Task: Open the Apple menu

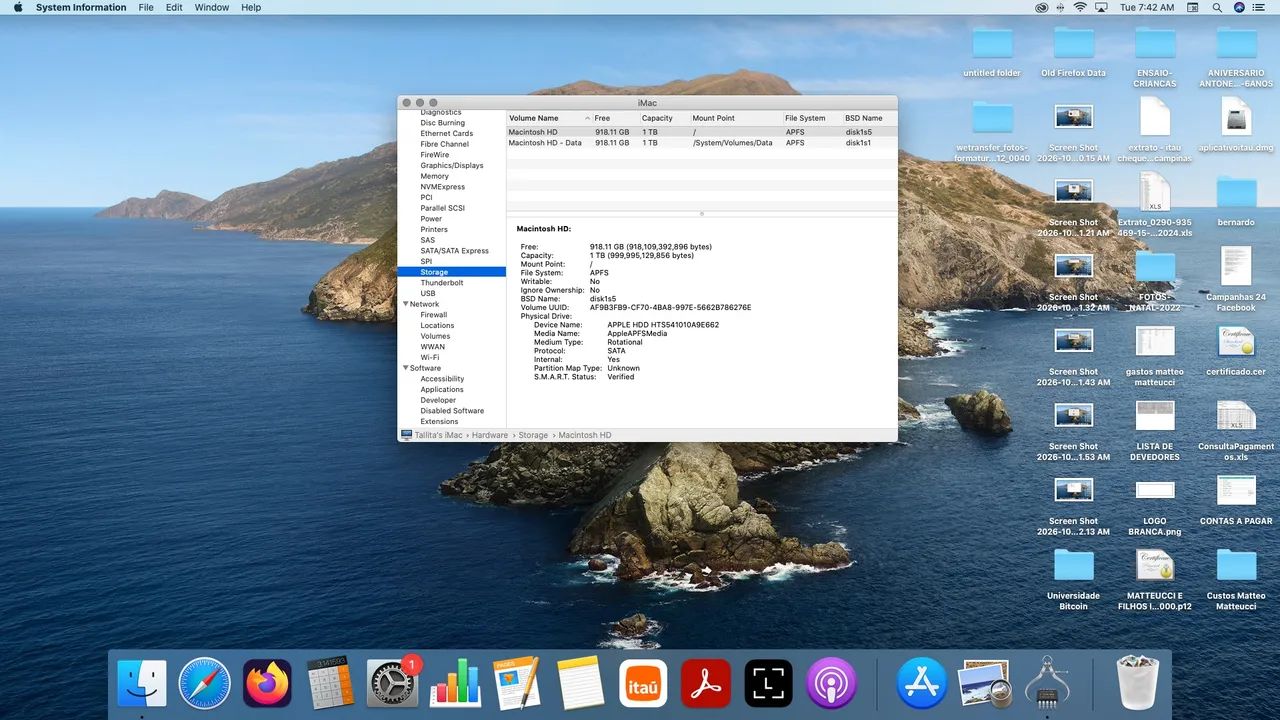Action: (x=18, y=7)
